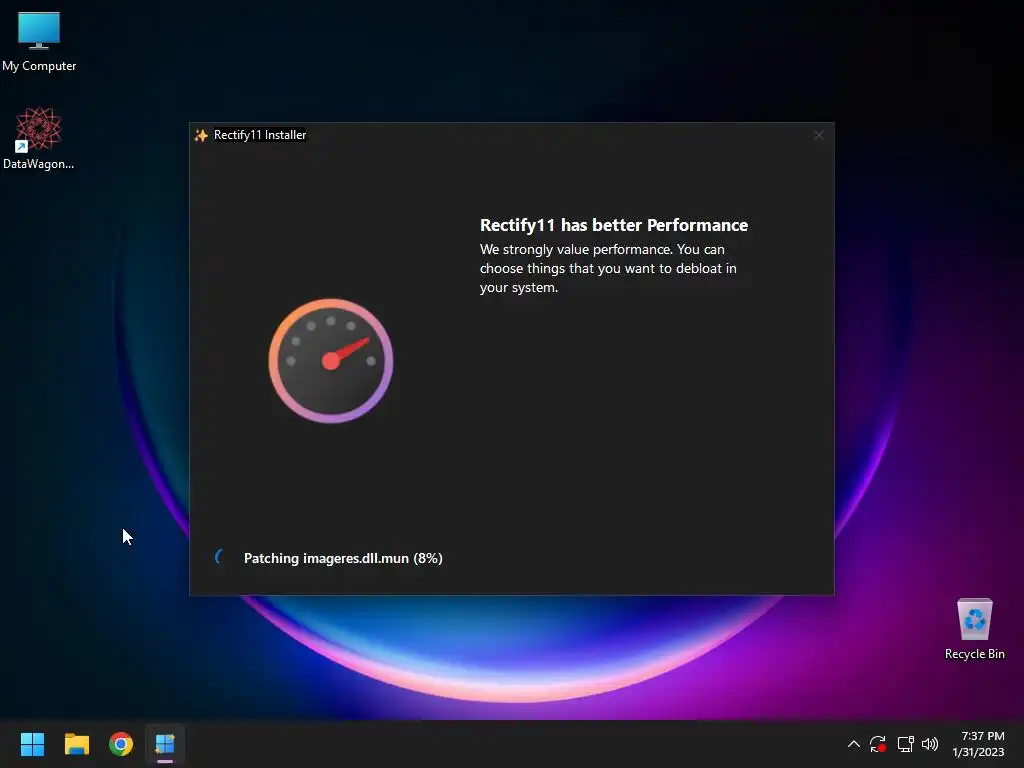
Task: Select the Recycle Bin desktop icon
Action: pos(974,629)
